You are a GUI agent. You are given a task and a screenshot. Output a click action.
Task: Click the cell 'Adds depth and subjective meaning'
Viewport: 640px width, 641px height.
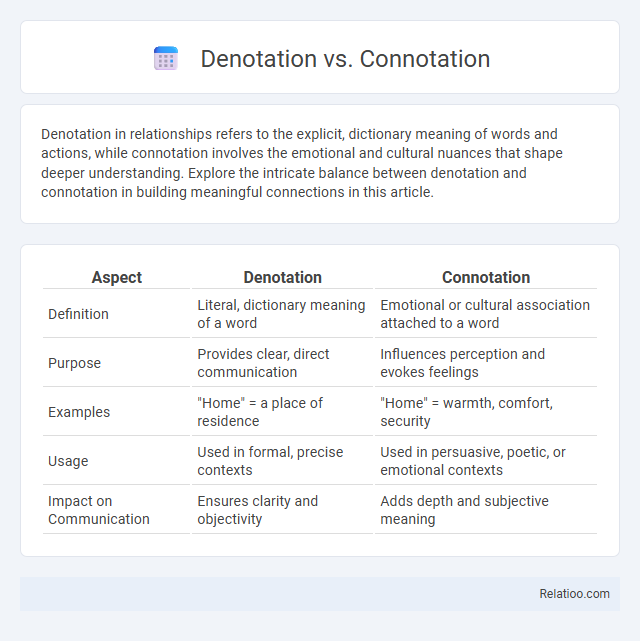tap(486, 510)
